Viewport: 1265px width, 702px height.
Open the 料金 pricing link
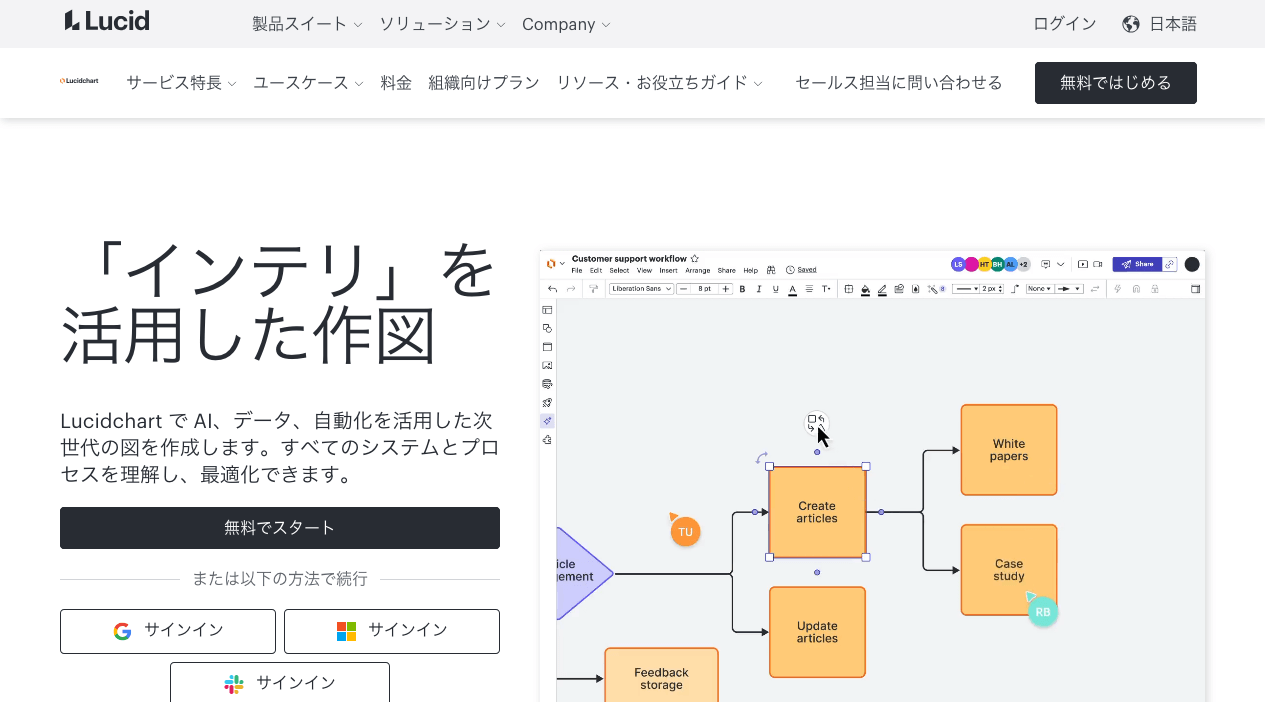tap(396, 83)
